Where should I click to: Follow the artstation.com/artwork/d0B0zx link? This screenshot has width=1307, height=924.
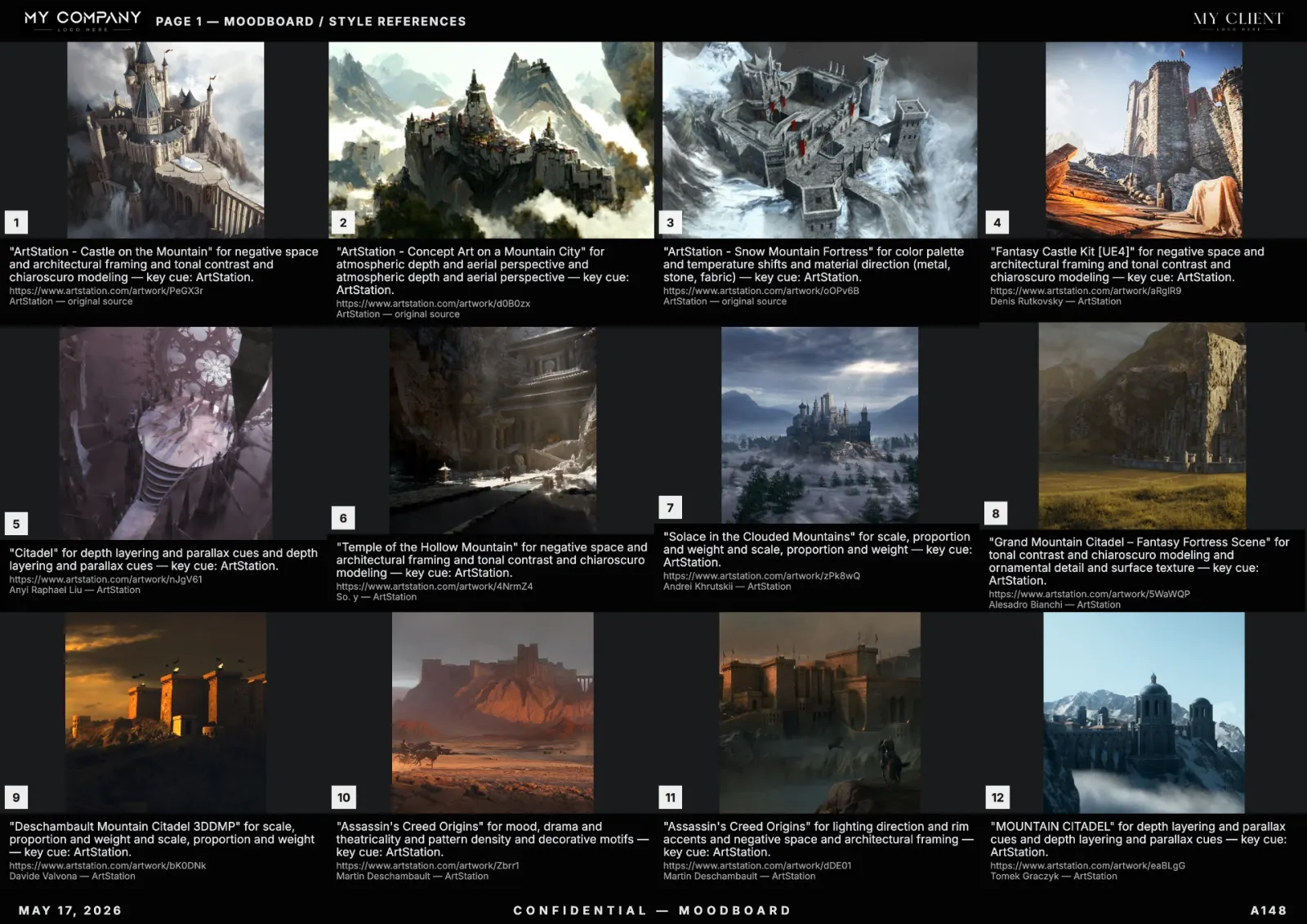coord(433,304)
